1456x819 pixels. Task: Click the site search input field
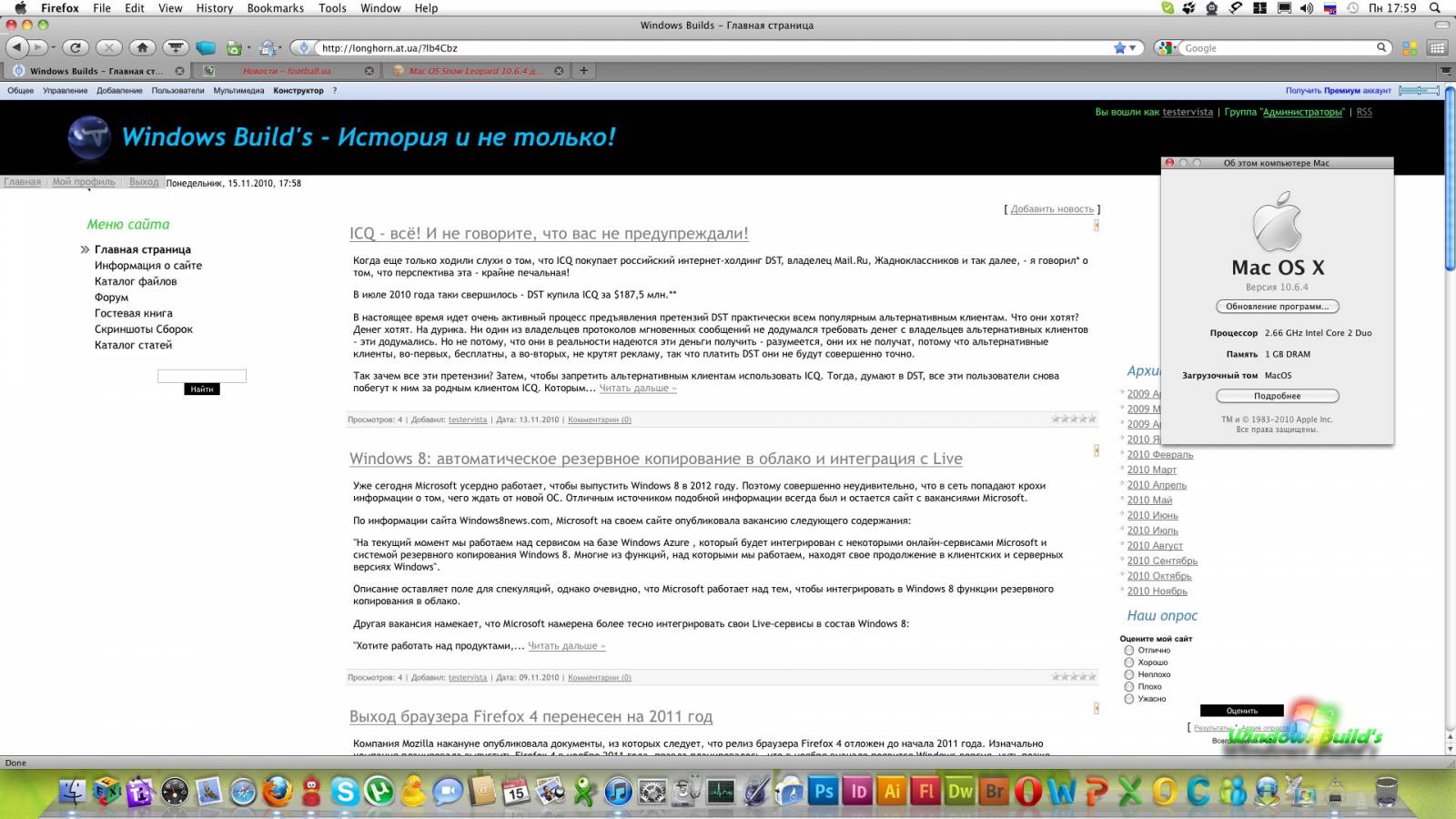coord(201,376)
